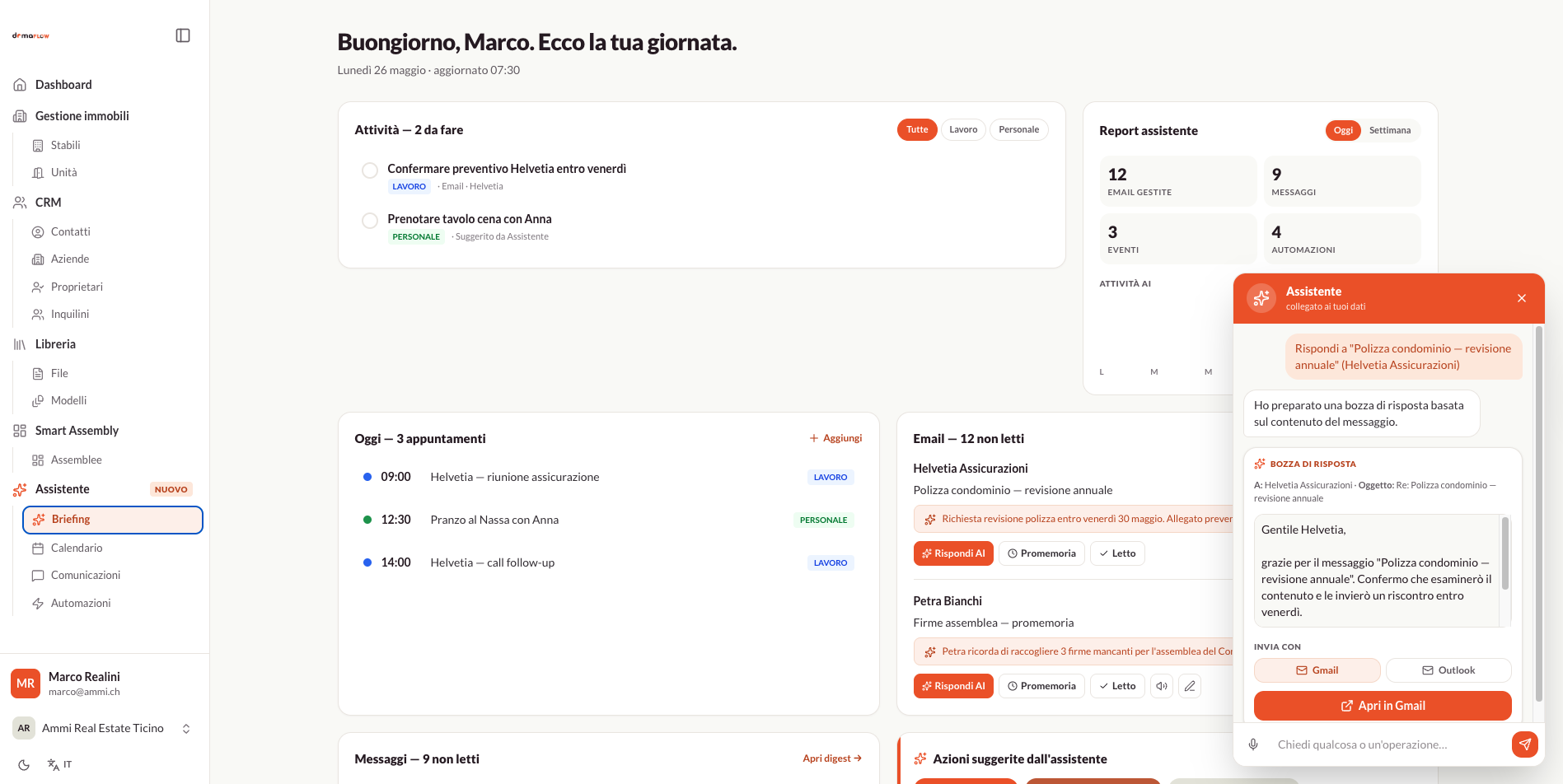Image resolution: width=1563 pixels, height=784 pixels.
Task: Collapse the sidebar with the panel icon
Action: [183, 35]
